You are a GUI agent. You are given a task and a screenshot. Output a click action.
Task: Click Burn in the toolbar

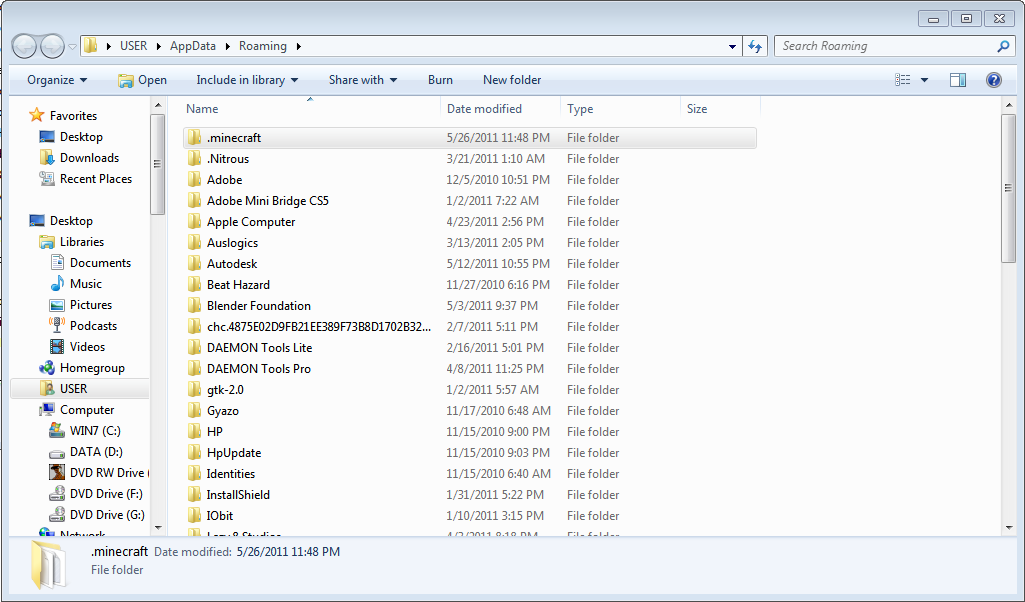(440, 80)
